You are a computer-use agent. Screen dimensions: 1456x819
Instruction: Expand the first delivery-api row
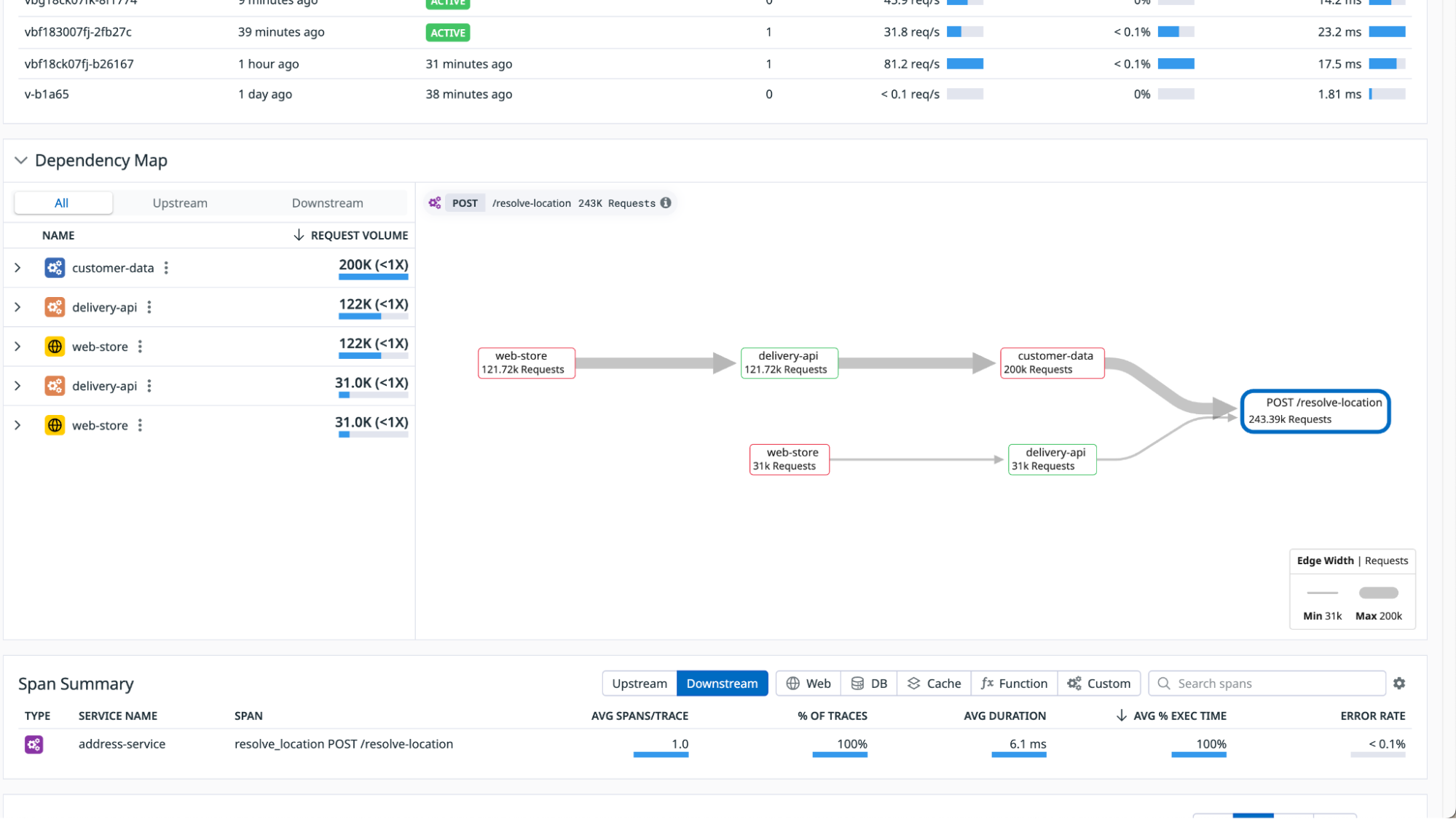click(17, 306)
